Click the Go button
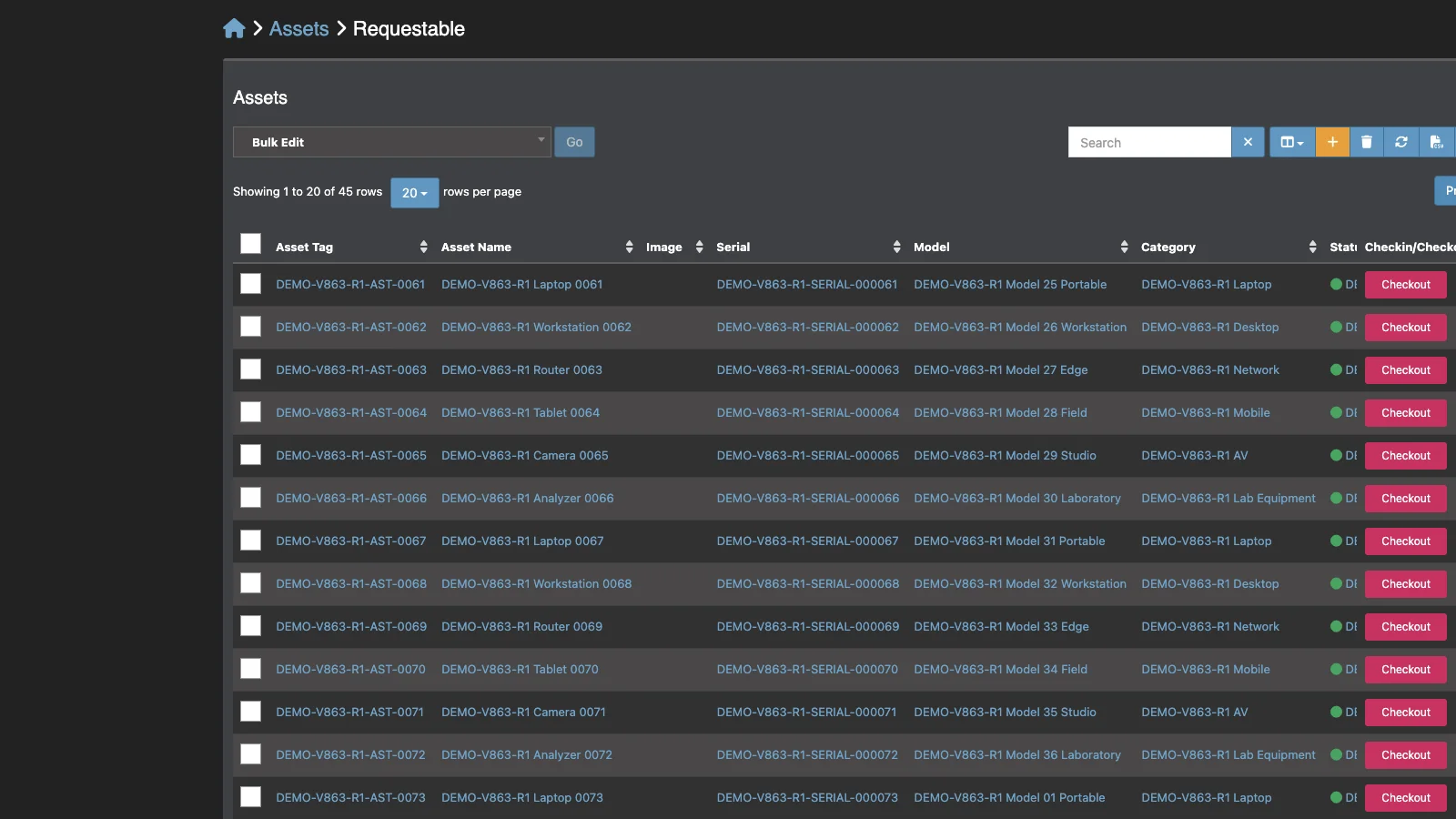 tap(574, 142)
